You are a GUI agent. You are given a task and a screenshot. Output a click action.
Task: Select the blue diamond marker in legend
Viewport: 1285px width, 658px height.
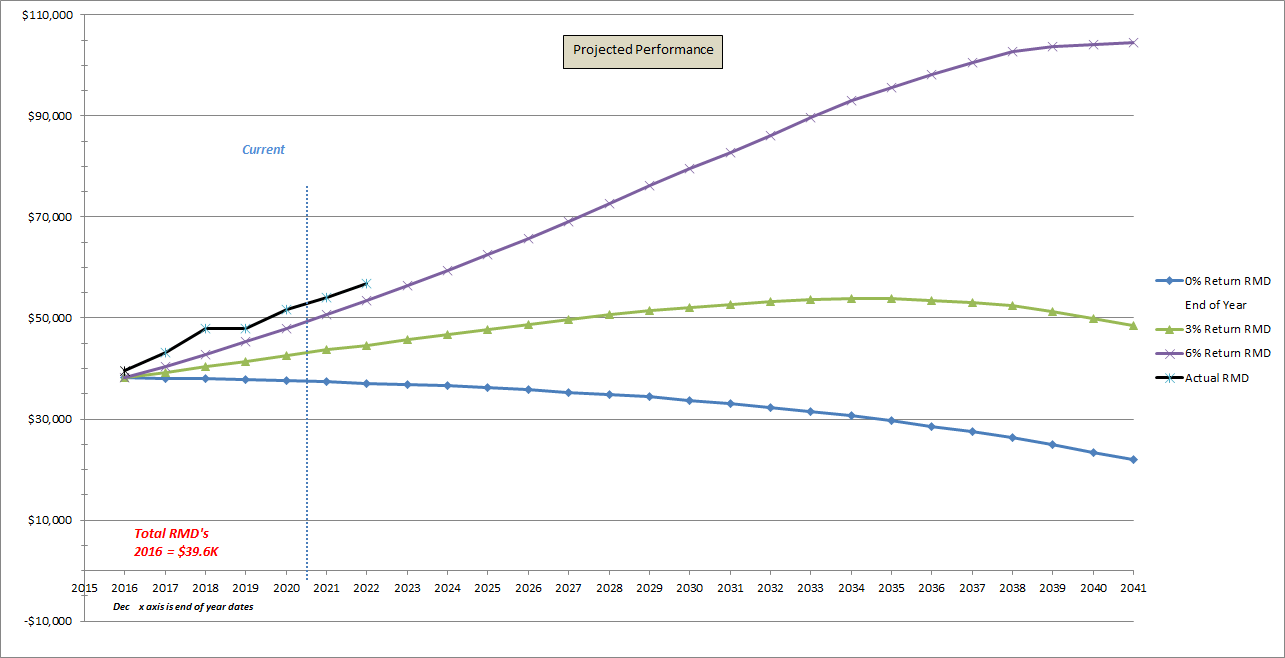(x=1169, y=281)
